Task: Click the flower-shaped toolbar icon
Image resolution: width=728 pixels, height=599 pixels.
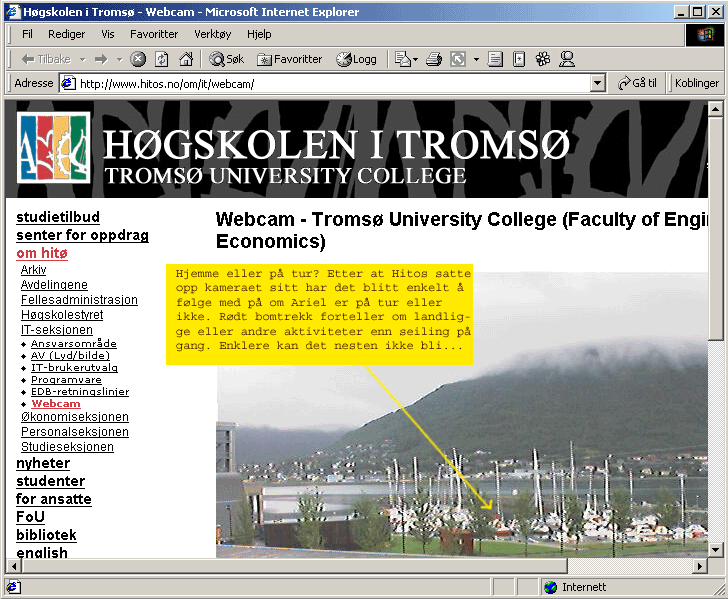Action: point(542,59)
